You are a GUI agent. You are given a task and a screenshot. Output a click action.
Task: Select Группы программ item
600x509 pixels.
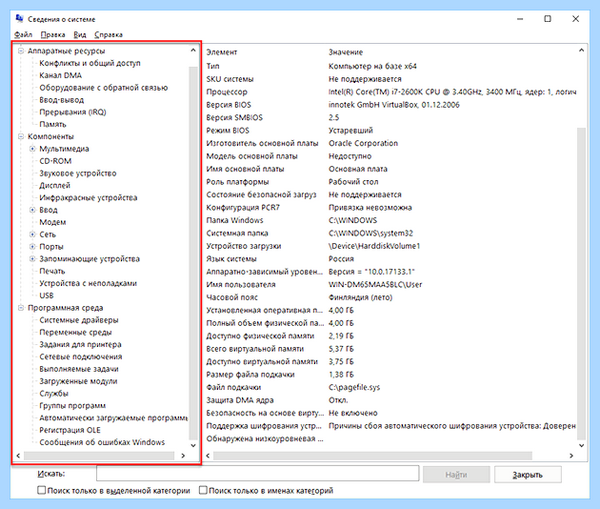coord(72,406)
